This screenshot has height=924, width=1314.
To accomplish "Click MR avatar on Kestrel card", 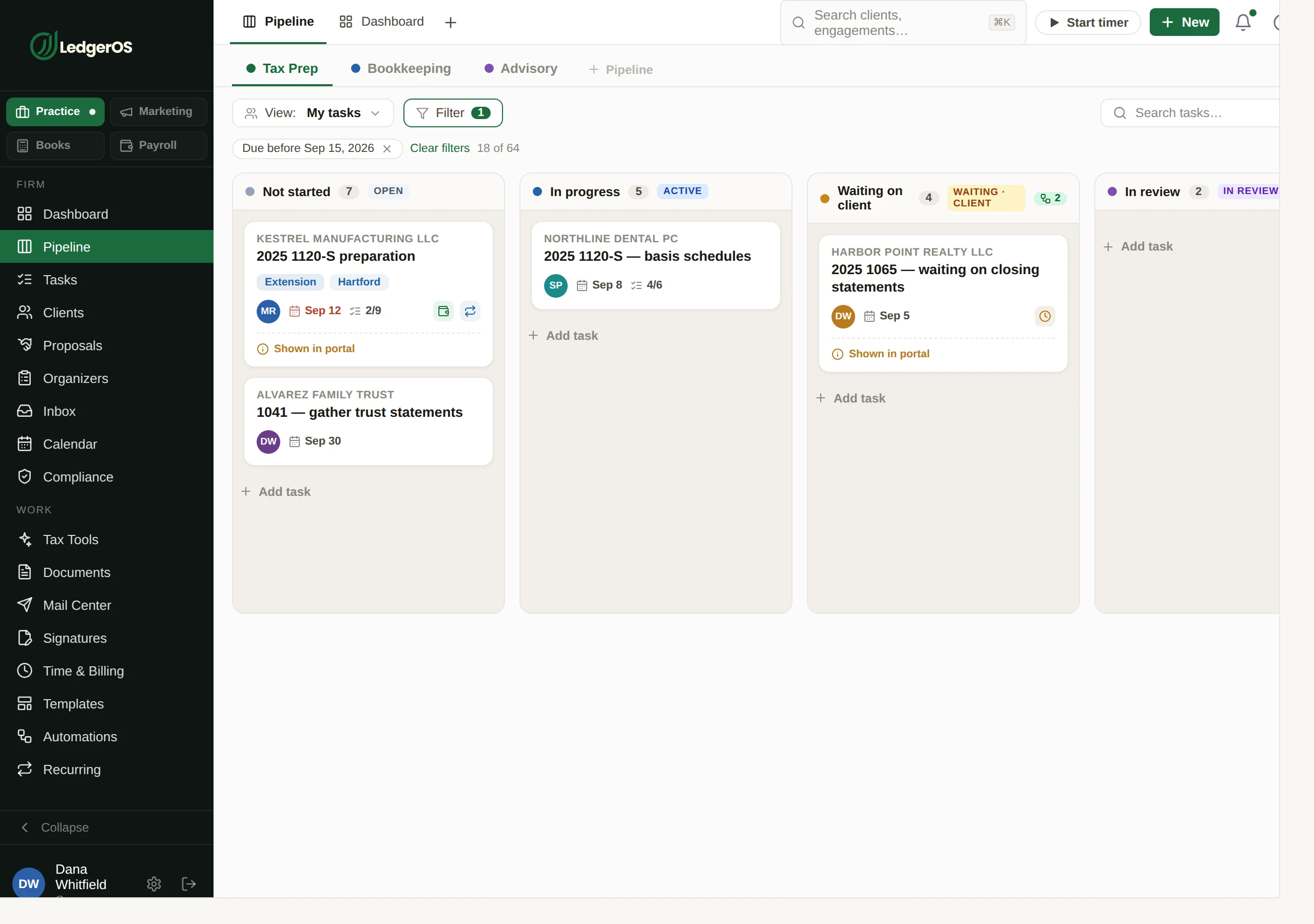I will coord(268,311).
